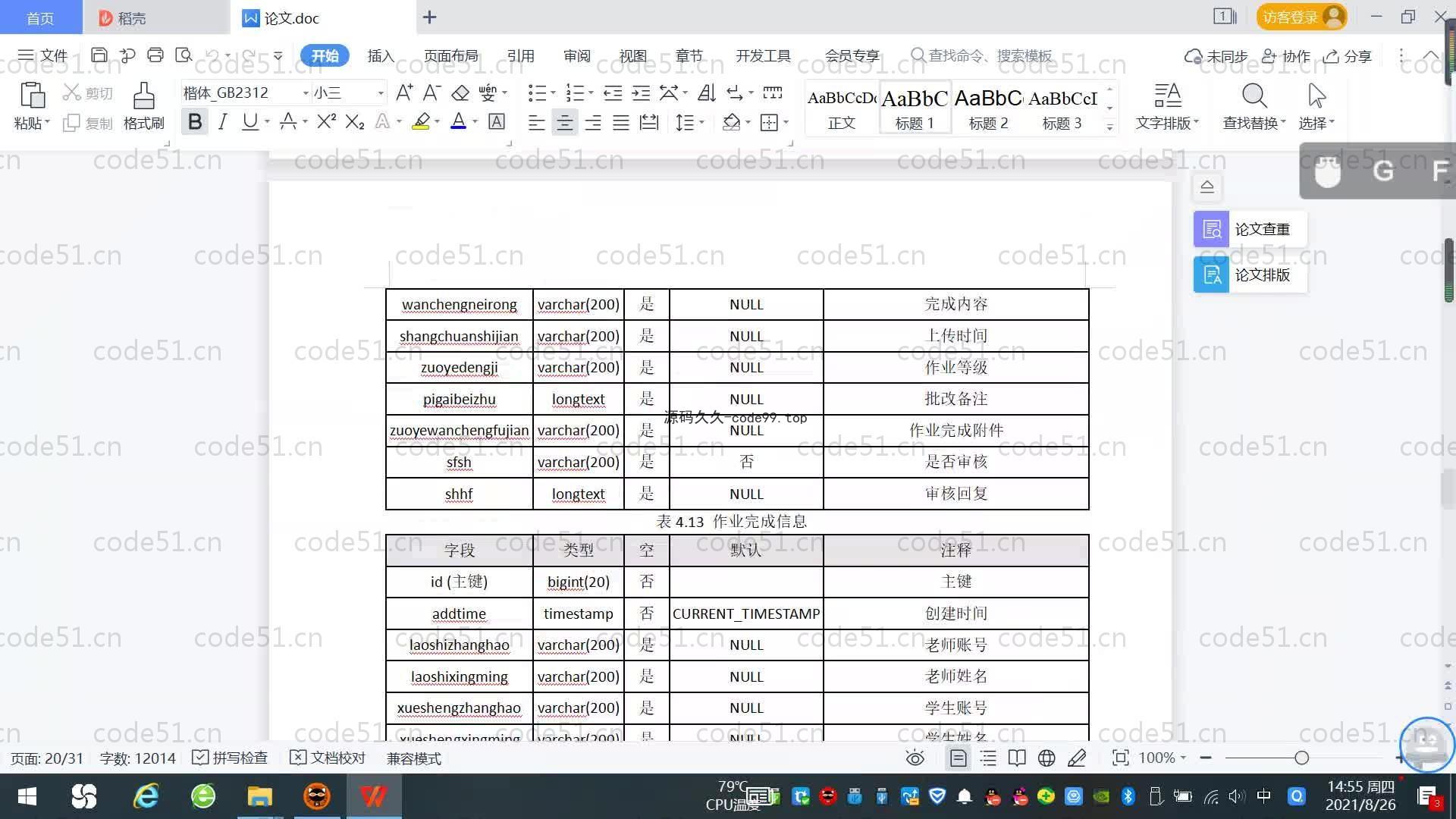
Task: Switch to the 视图 tab
Action: pyautogui.click(x=633, y=55)
